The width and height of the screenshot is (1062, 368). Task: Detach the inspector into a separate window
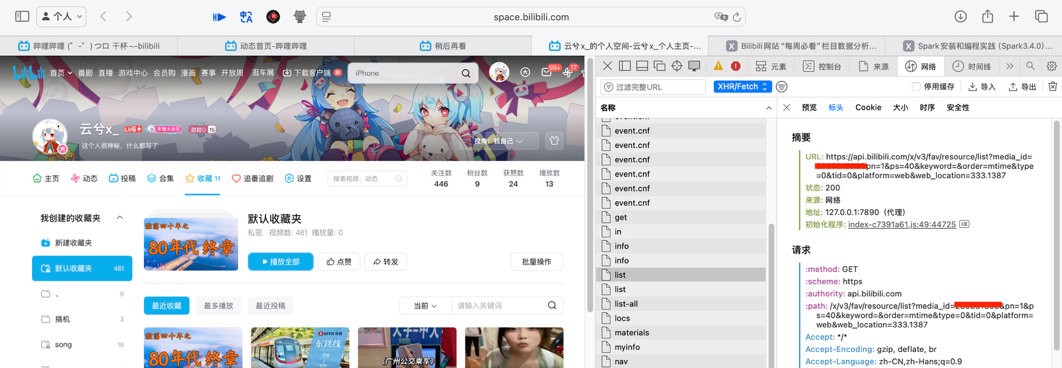pyautogui.click(x=659, y=66)
